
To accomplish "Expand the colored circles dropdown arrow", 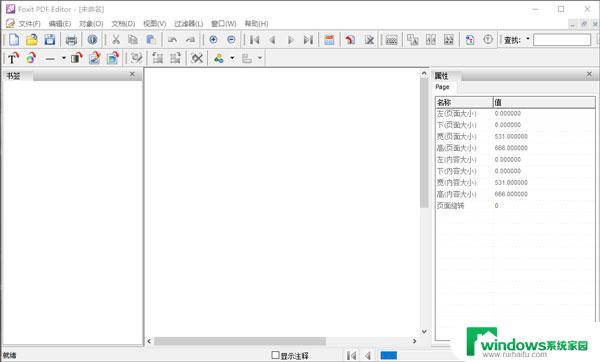I will 232,58.
